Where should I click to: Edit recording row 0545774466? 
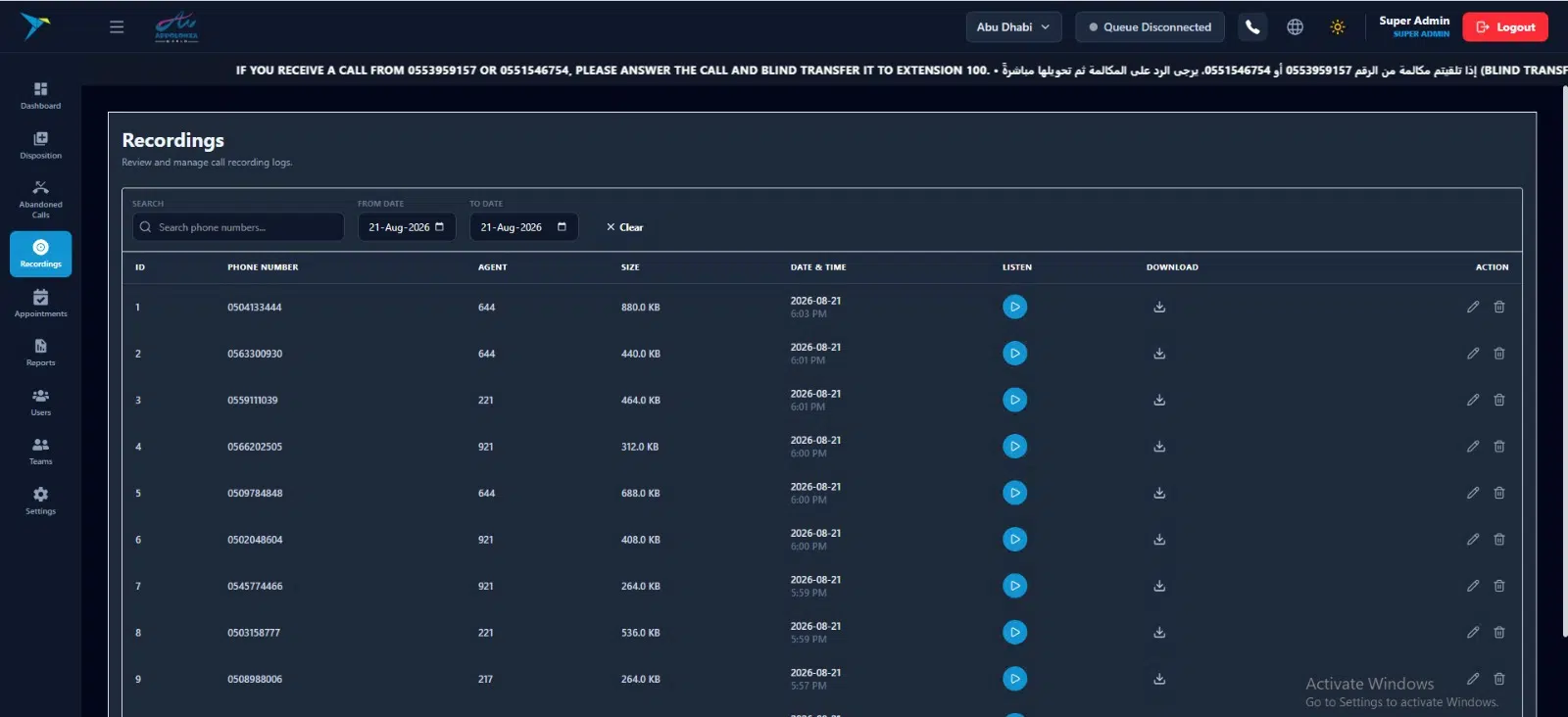[x=1473, y=586]
